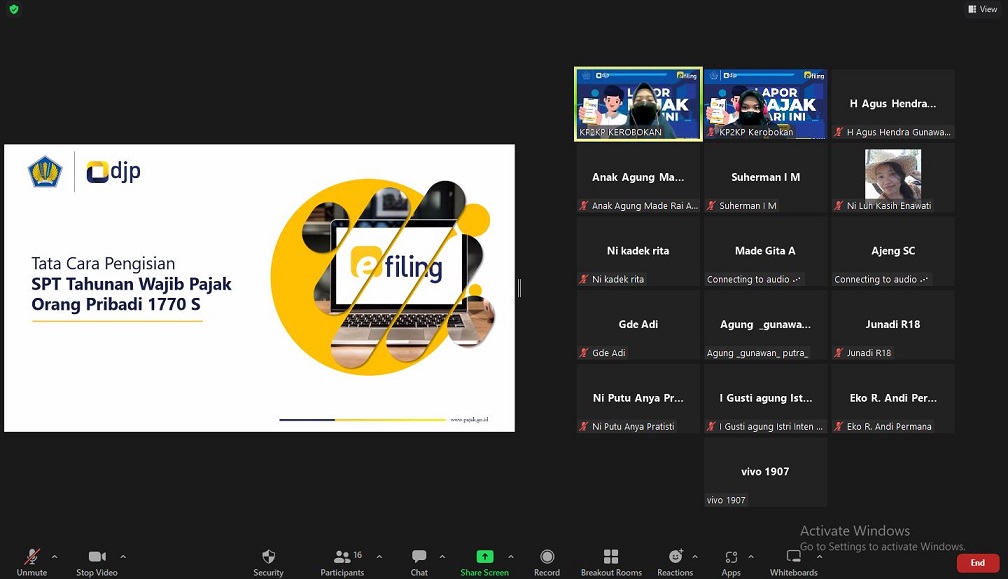This screenshot has width=1008, height=579.
Task: Expand options arrow beside Reactions
Action: 695,557
